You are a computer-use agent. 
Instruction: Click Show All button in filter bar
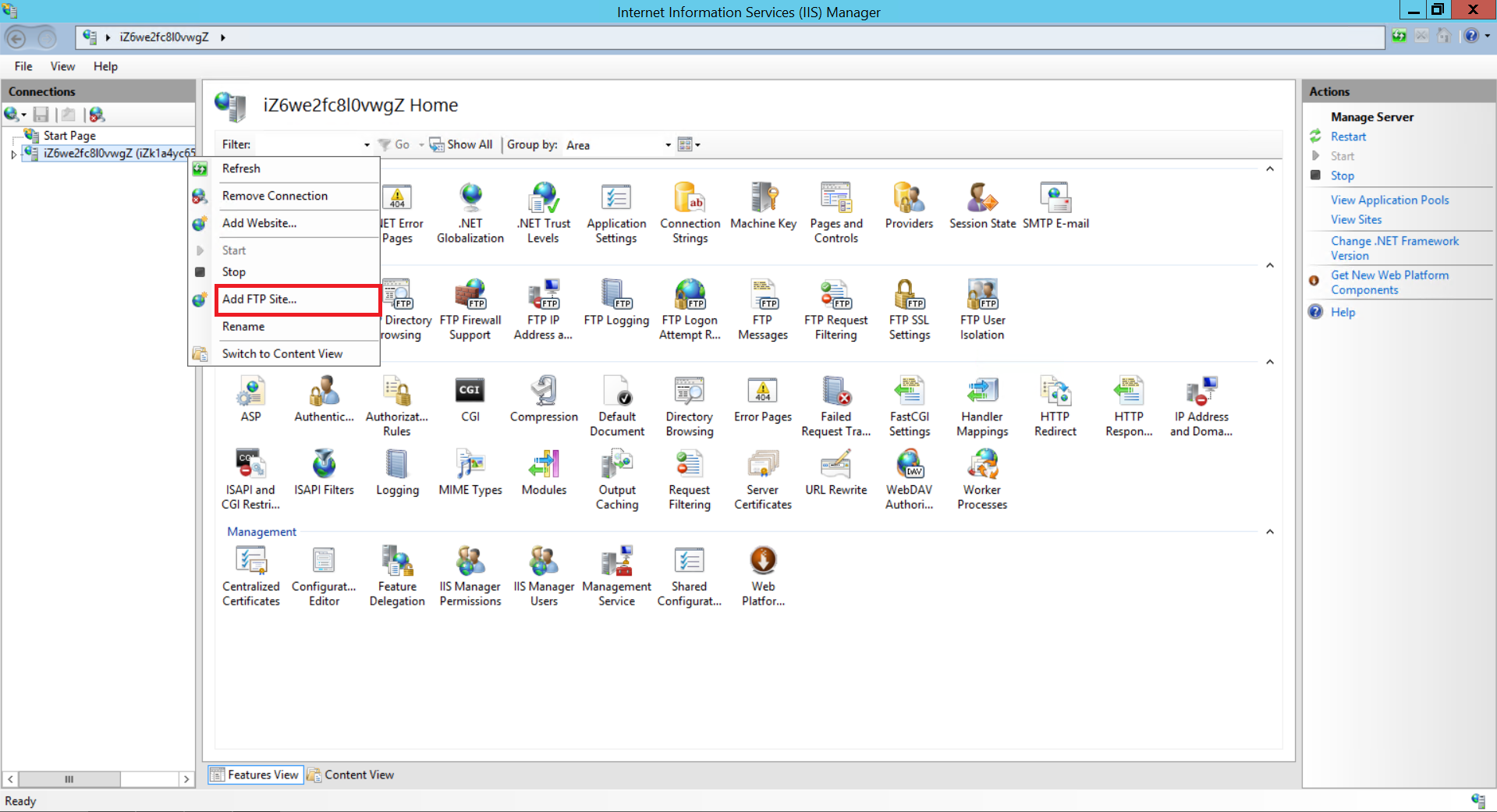(x=461, y=144)
